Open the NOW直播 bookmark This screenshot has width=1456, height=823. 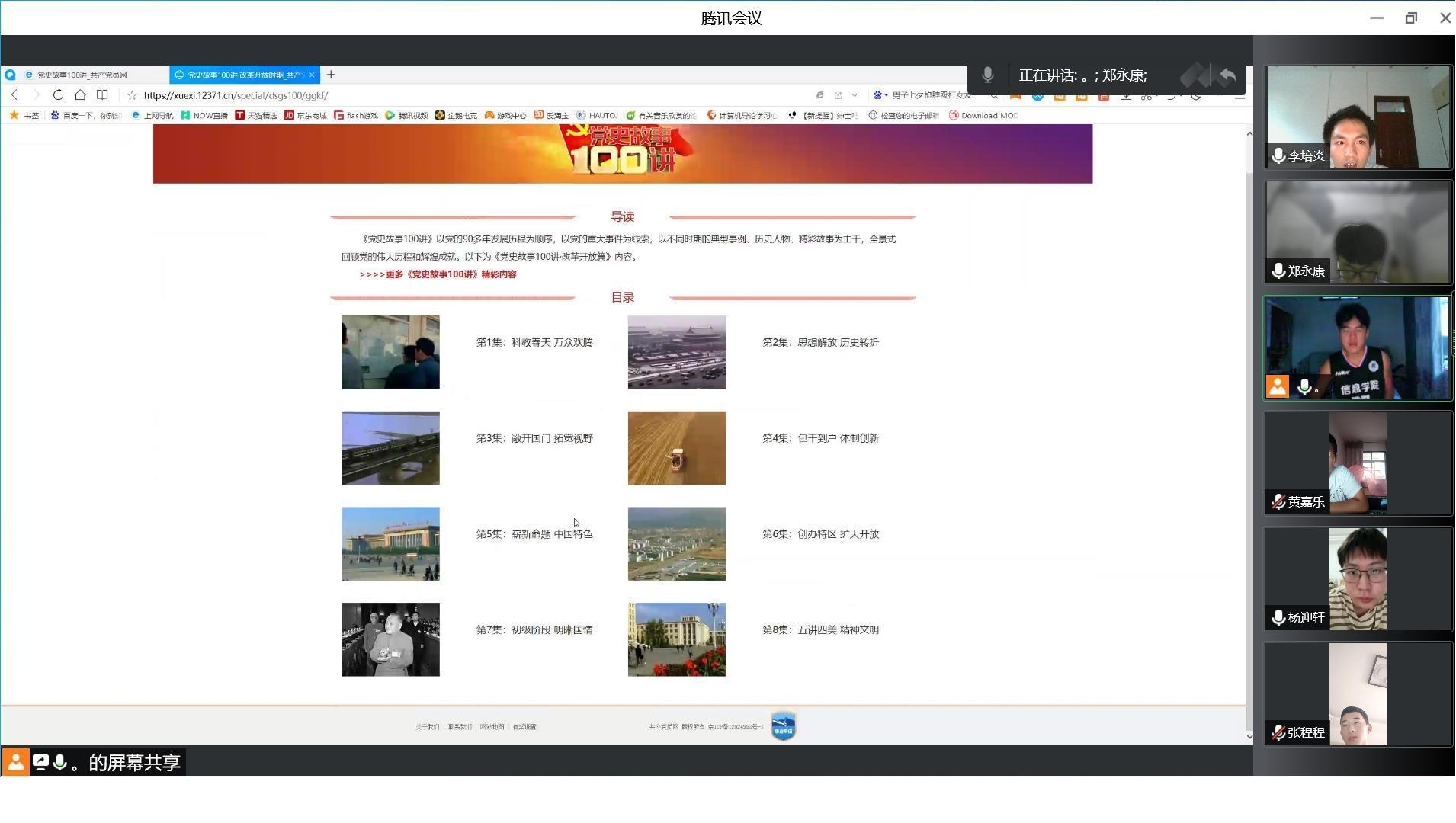tap(204, 116)
